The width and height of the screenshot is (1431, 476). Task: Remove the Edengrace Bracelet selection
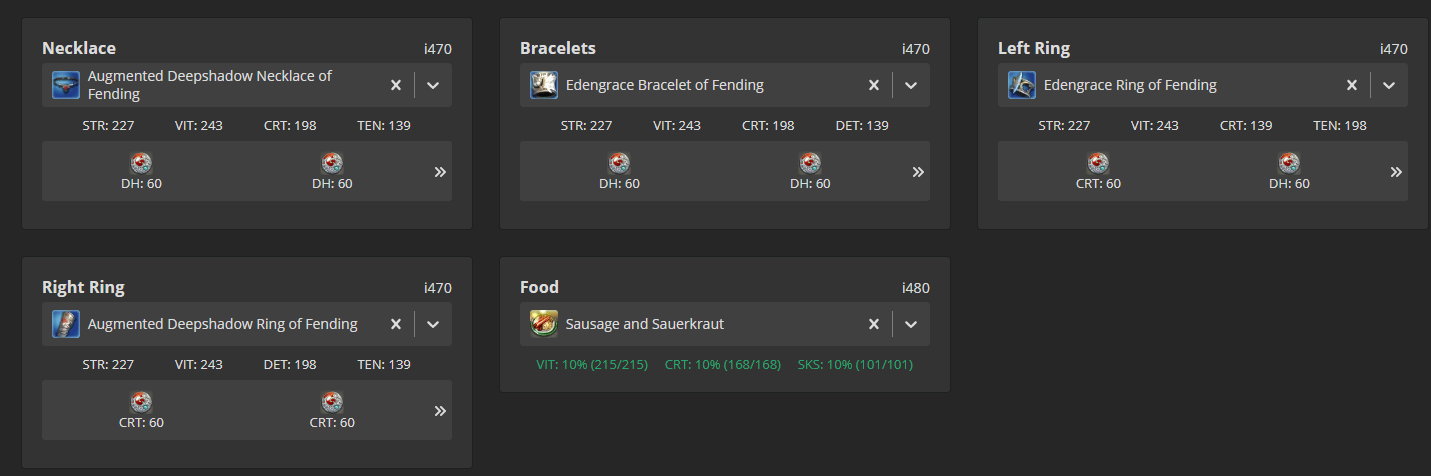[x=873, y=85]
